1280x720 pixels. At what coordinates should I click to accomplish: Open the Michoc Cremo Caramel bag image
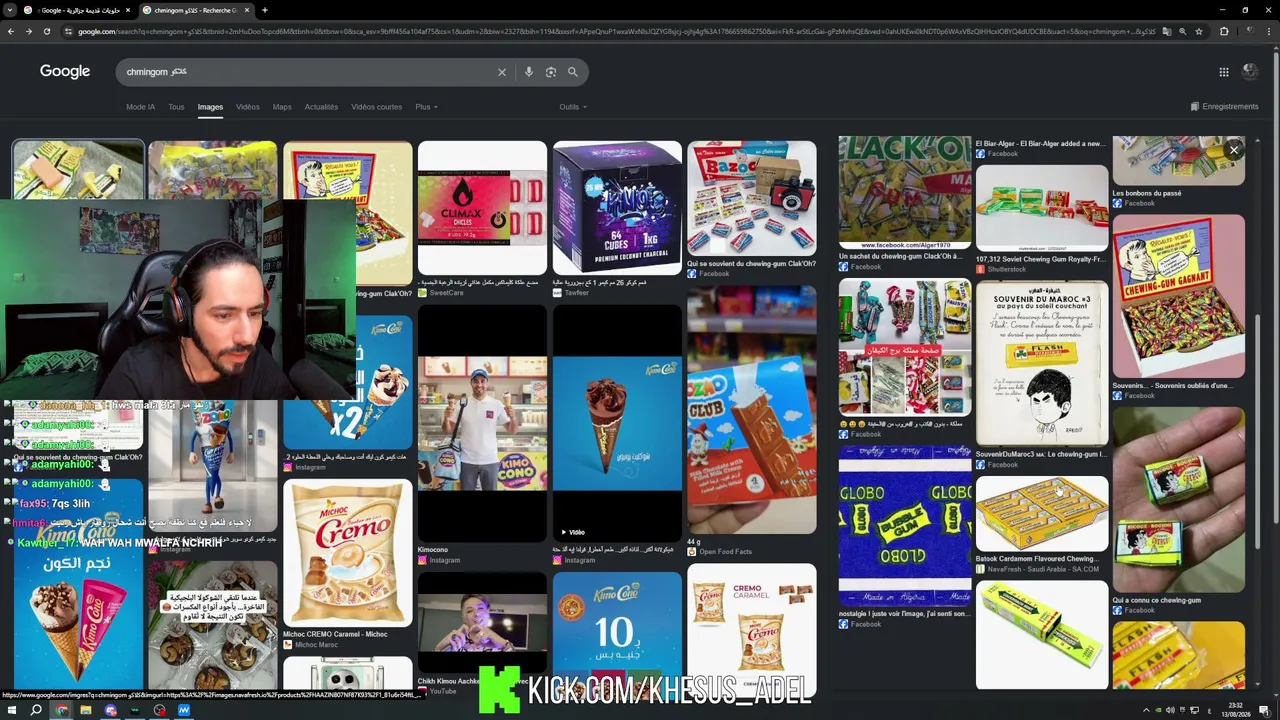347,553
